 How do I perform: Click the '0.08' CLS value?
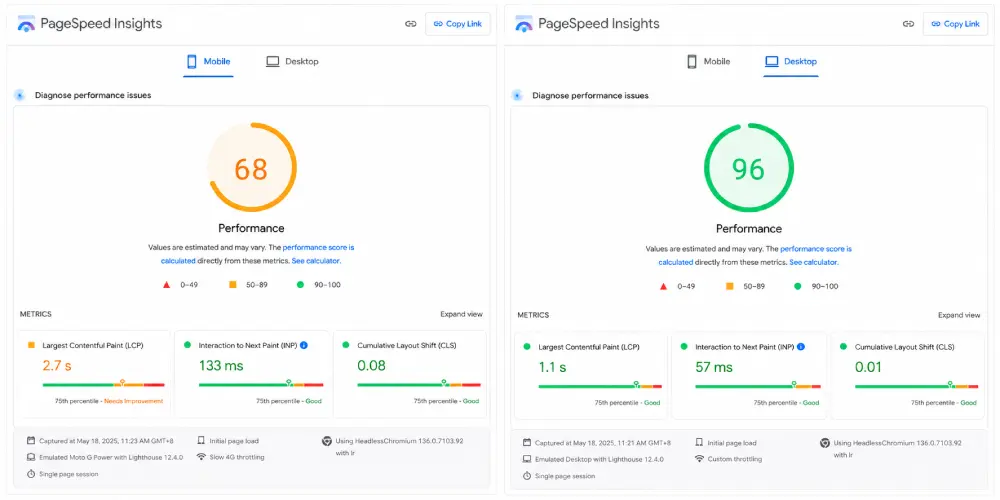pos(371,365)
